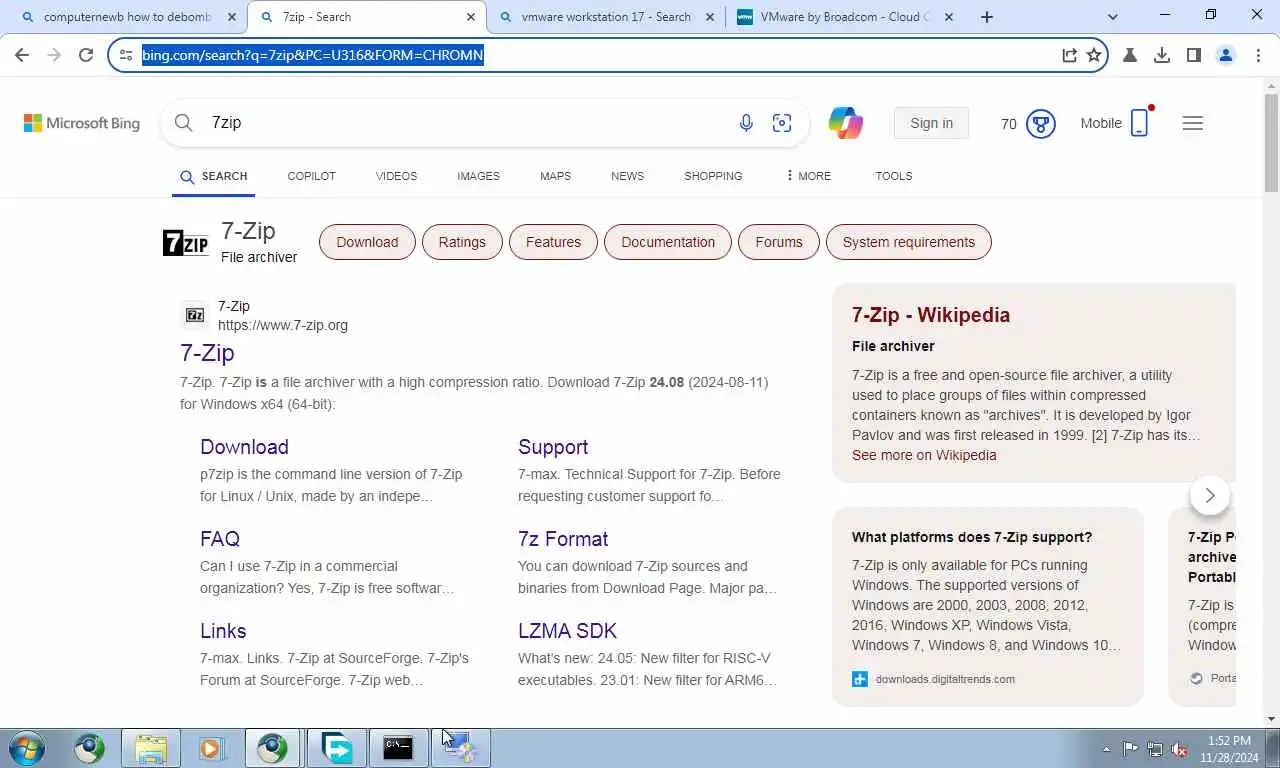
Task: Click See more on Wikipedia link
Action: coord(924,455)
